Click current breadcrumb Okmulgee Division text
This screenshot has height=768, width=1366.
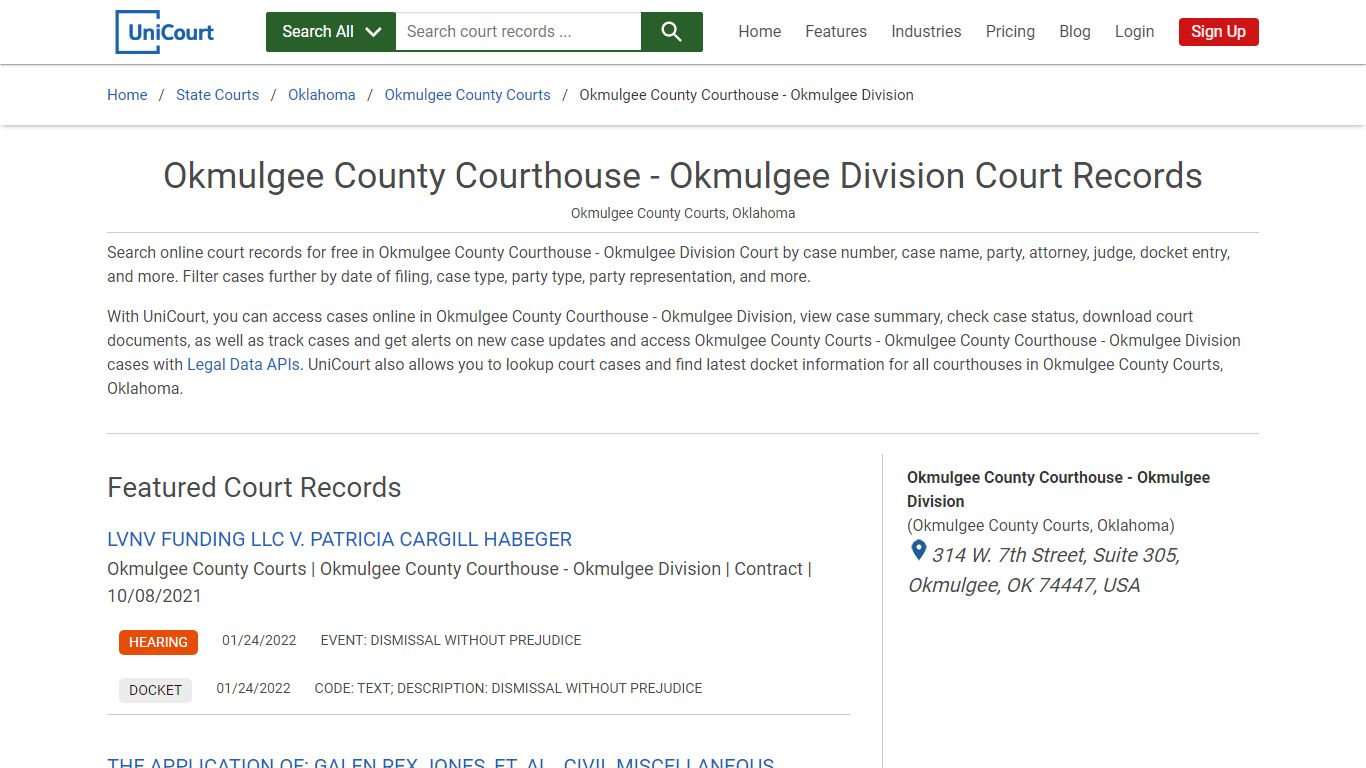click(746, 95)
